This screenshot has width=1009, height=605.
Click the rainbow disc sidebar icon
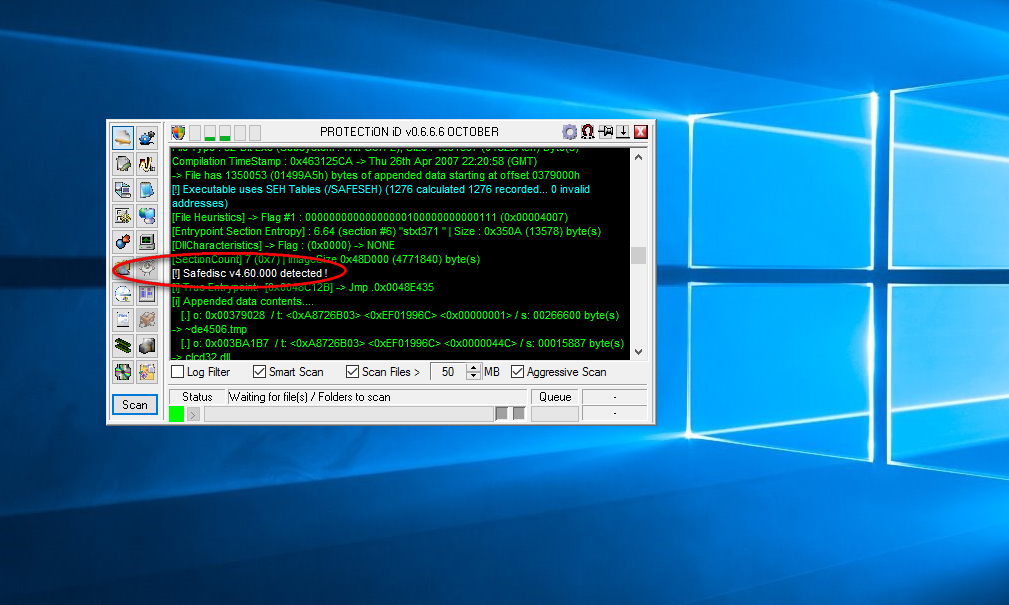pyautogui.click(x=122, y=372)
